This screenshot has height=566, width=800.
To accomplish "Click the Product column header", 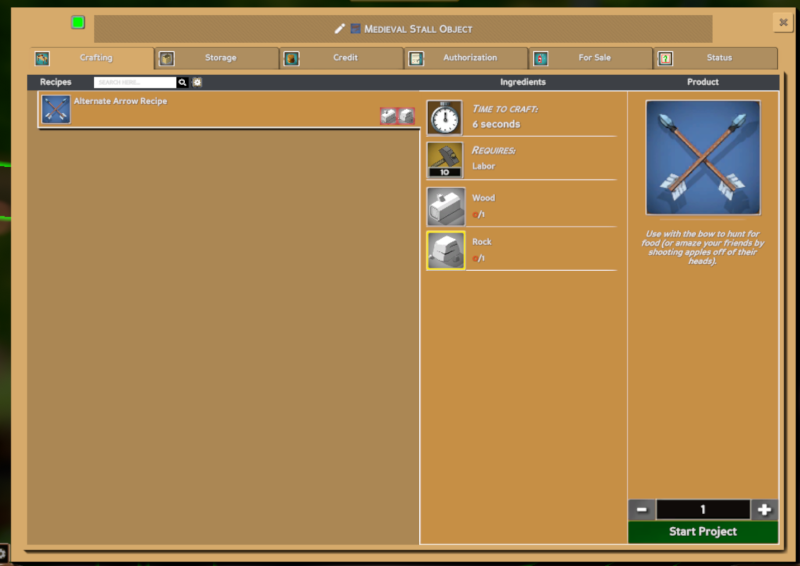I will coord(703,82).
